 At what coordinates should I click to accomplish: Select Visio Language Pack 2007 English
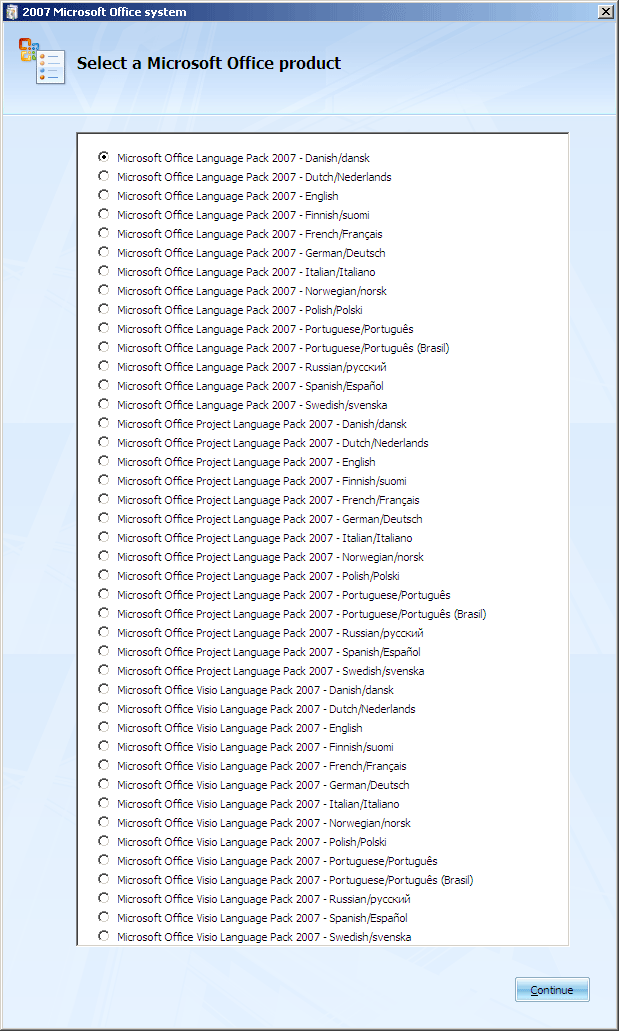pyautogui.click(x=103, y=727)
